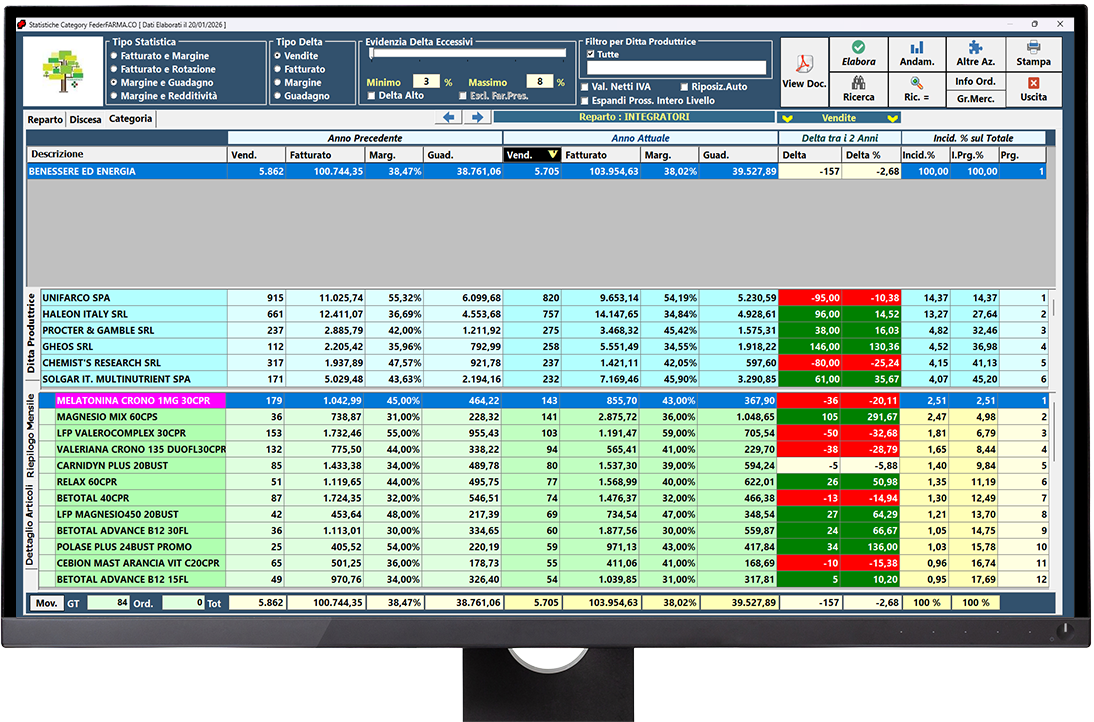Click the Elabora green check icon
The width and height of the screenshot is (1094, 722).
858,48
